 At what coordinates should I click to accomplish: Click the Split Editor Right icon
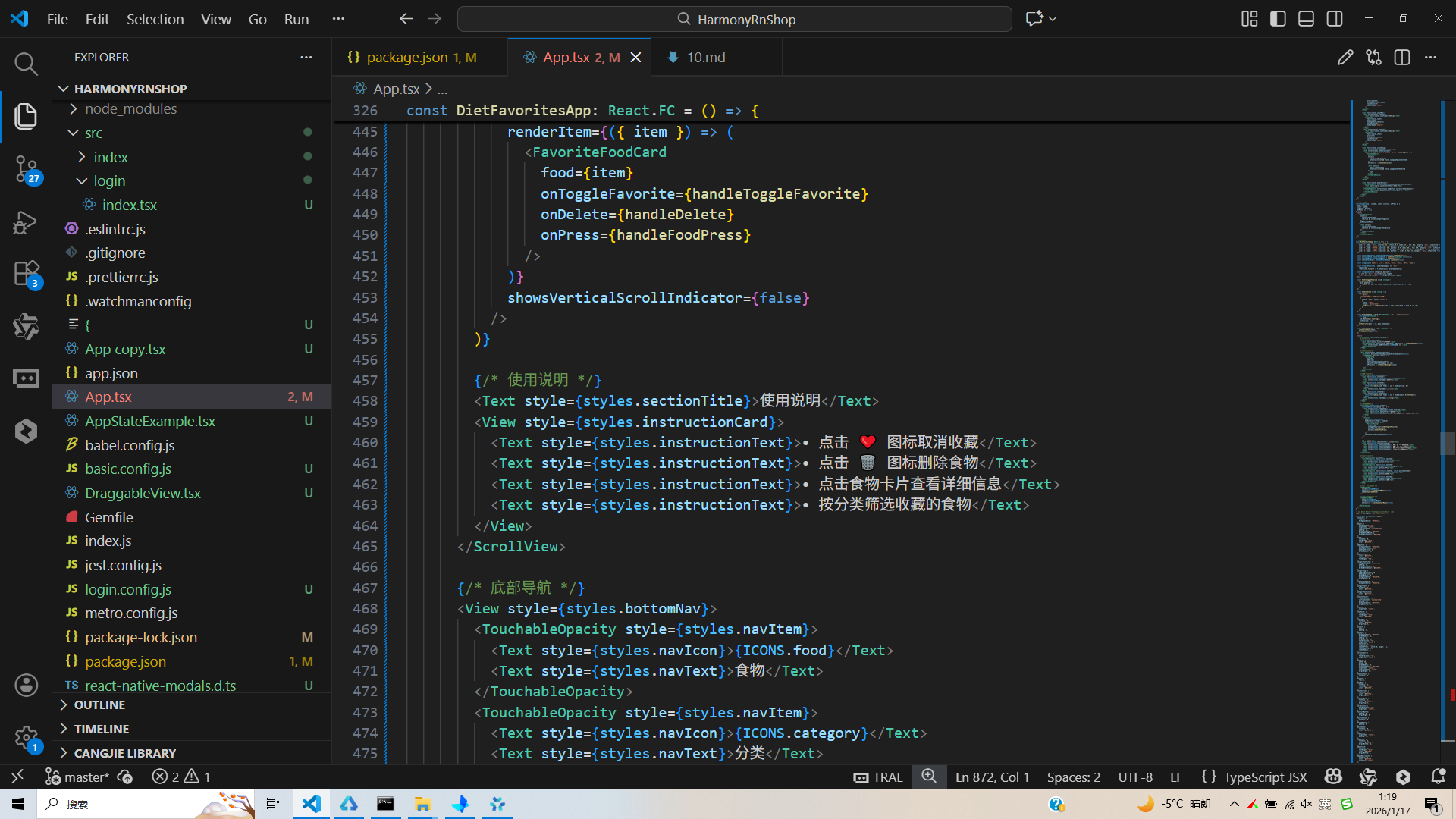tap(1401, 58)
